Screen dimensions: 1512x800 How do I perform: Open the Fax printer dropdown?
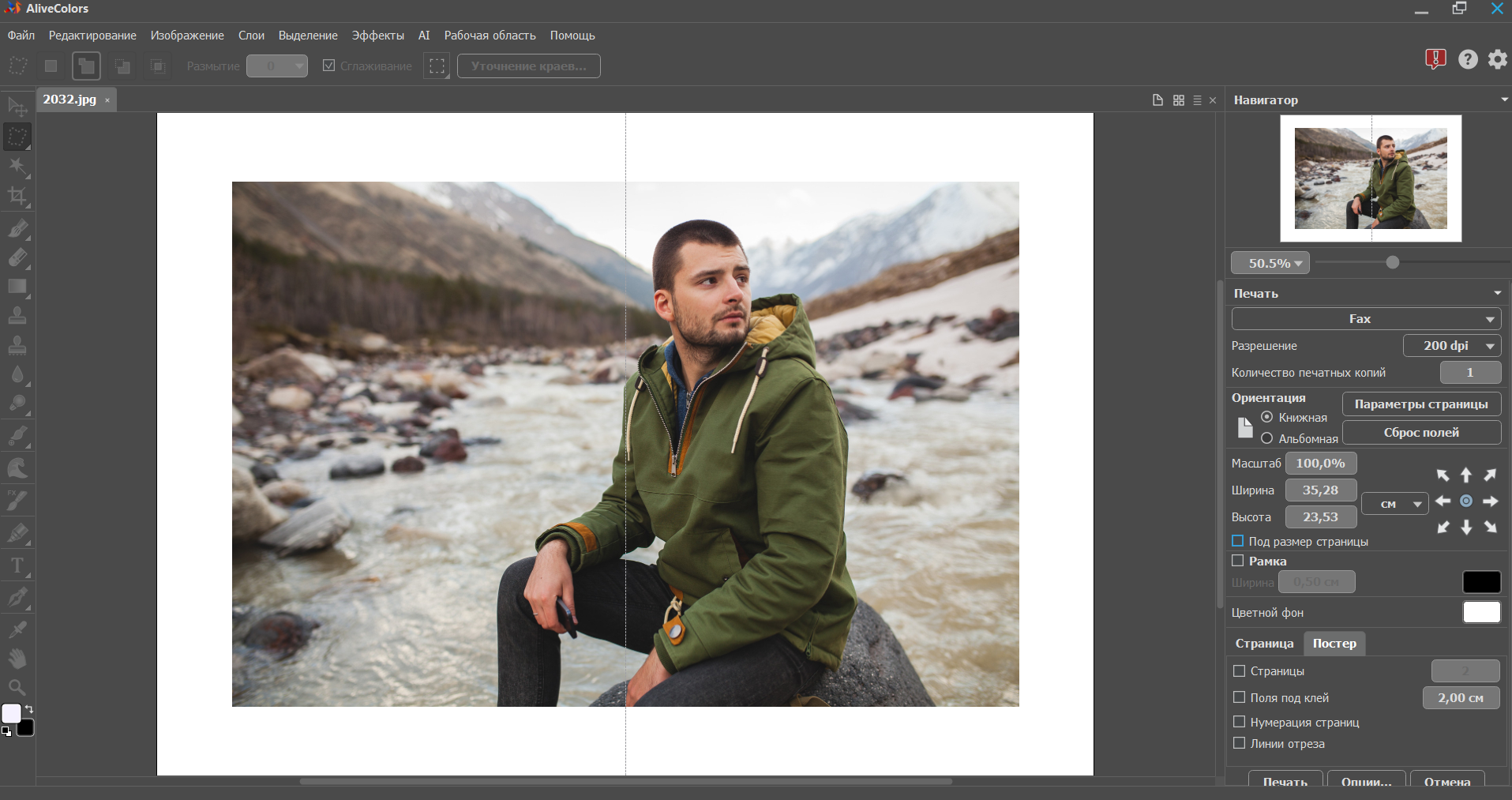pyautogui.click(x=1366, y=319)
